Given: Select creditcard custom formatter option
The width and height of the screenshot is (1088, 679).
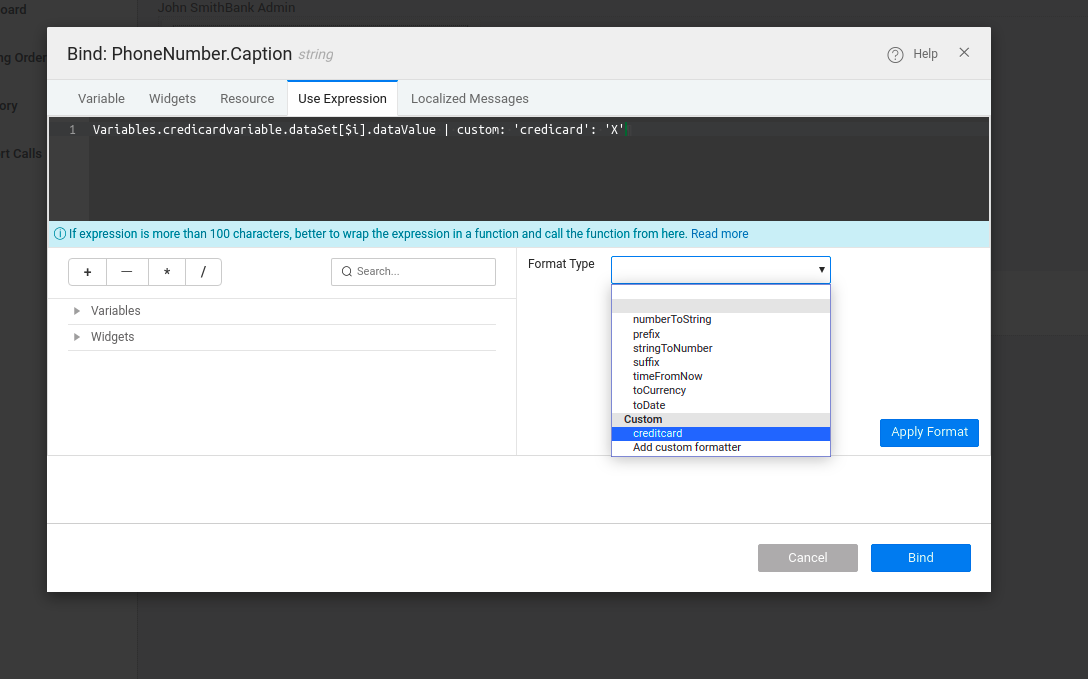Looking at the screenshot, I should [x=658, y=433].
